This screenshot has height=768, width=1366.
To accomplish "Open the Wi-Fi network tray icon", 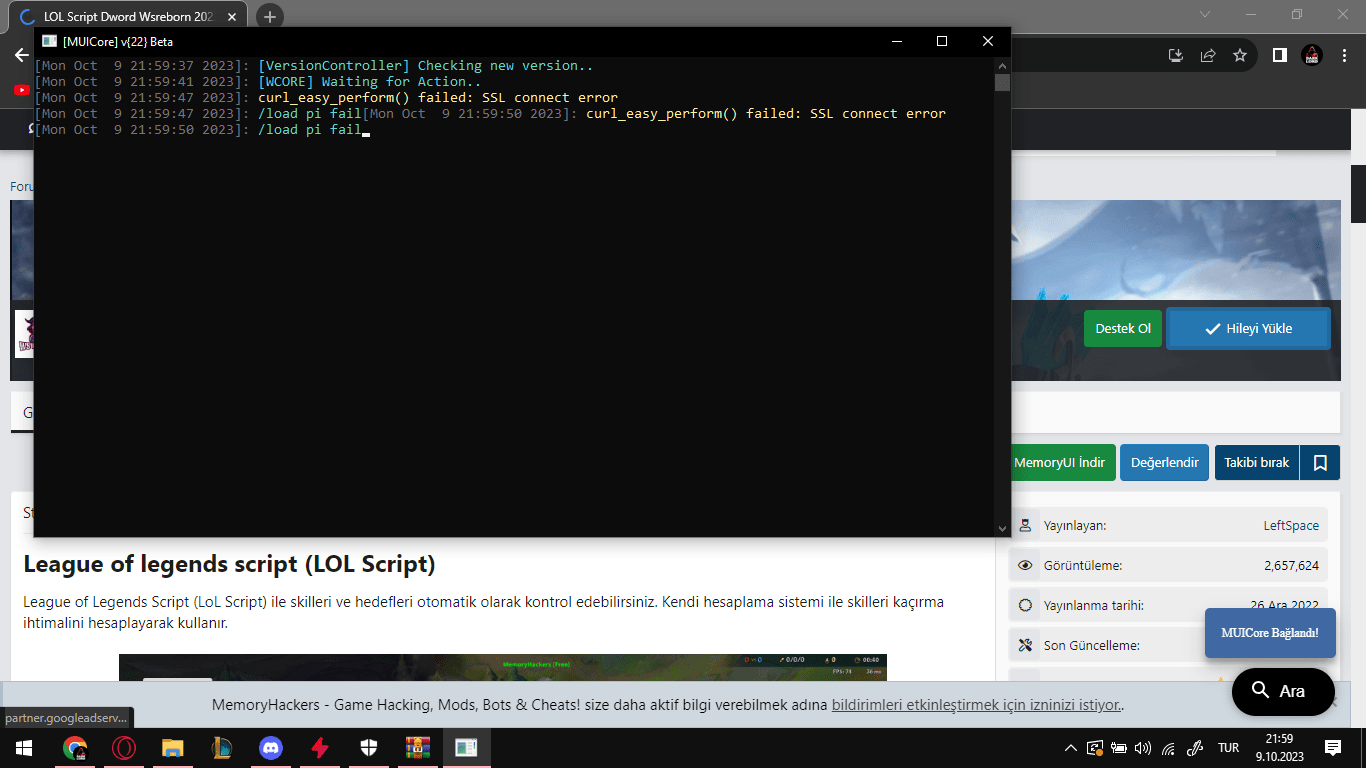I will 1168,747.
